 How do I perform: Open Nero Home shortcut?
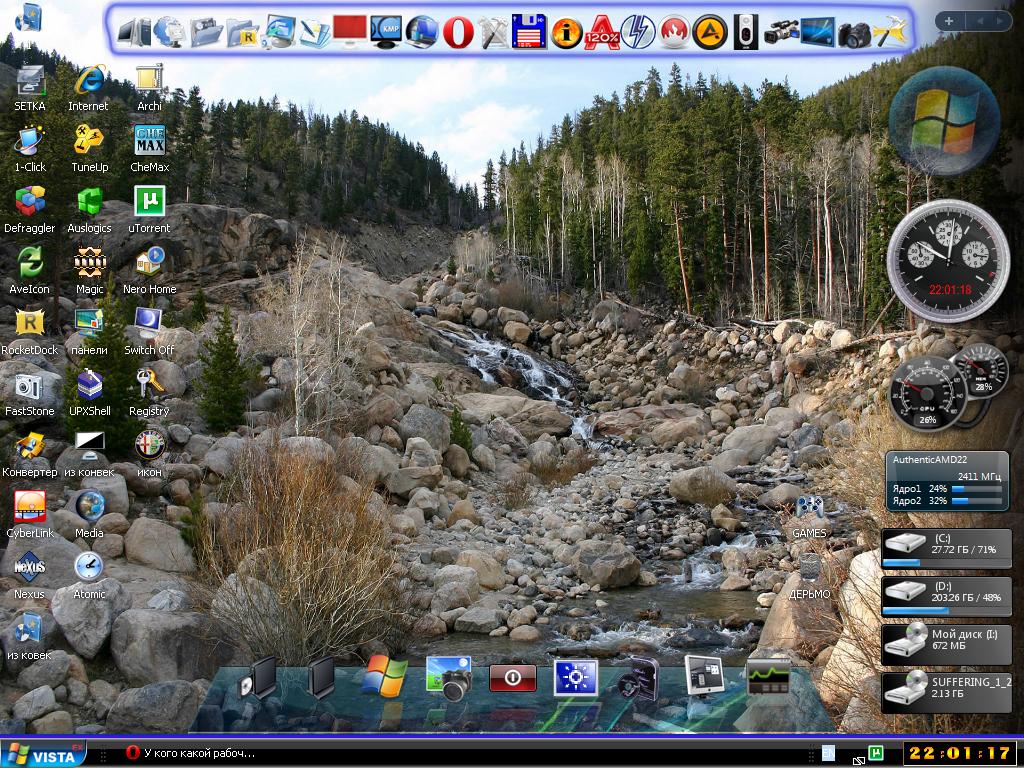[149, 263]
